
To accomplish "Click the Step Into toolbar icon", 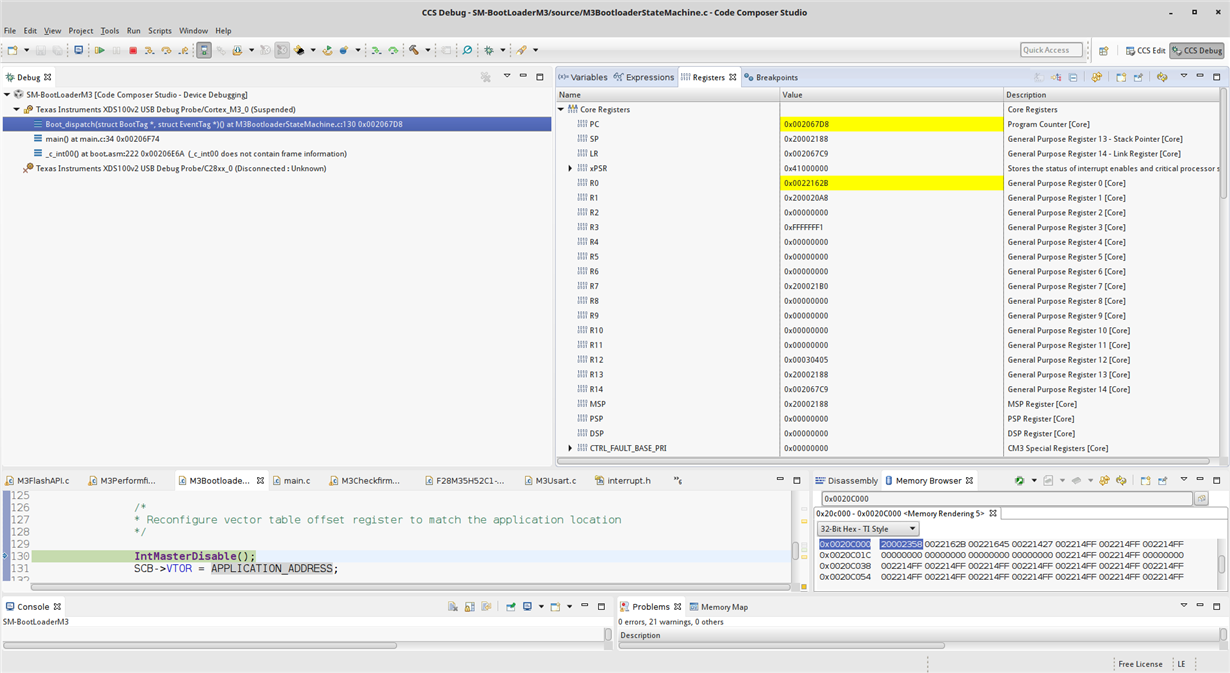I will pyautogui.click(x=150, y=50).
